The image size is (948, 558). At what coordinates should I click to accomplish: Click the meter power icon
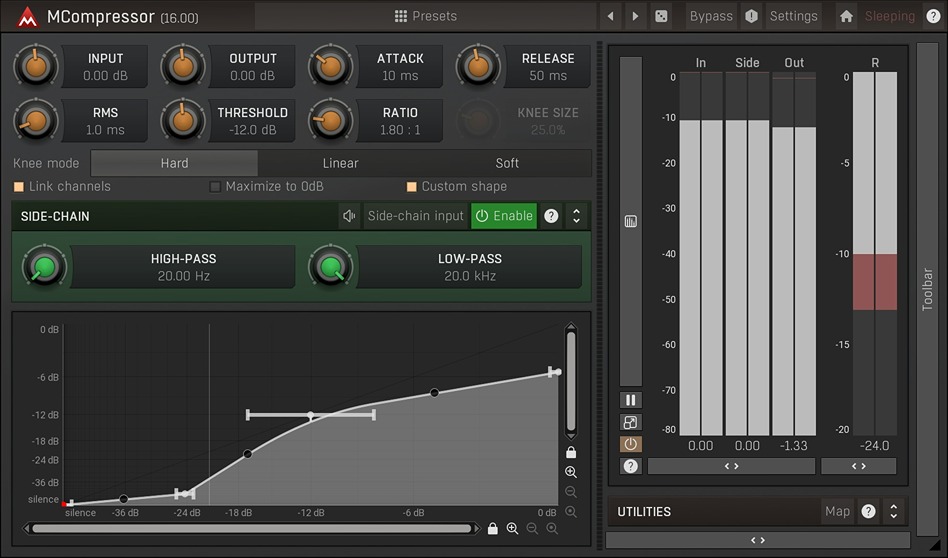click(x=630, y=444)
